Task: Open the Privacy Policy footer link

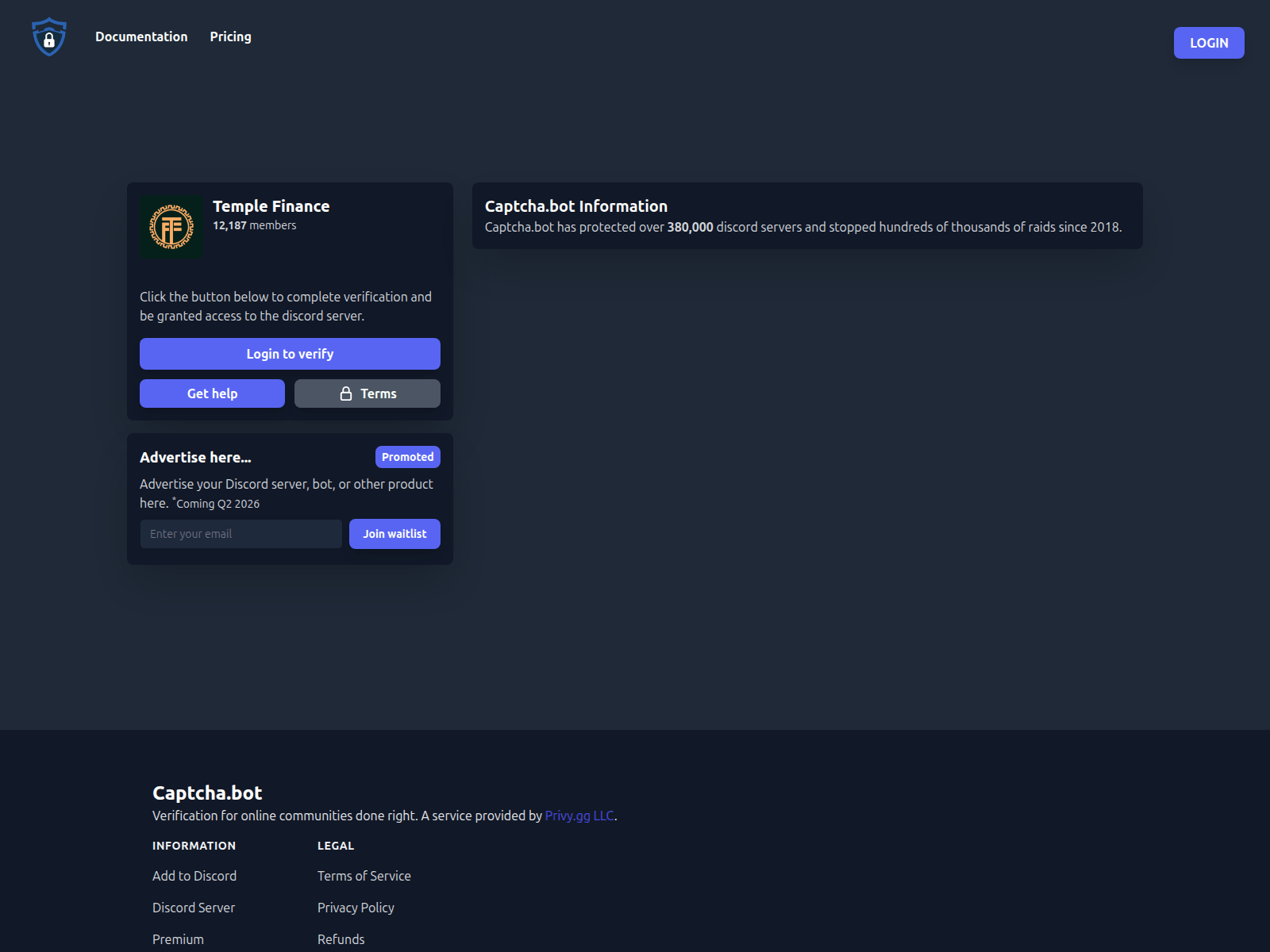Action: pos(356,908)
